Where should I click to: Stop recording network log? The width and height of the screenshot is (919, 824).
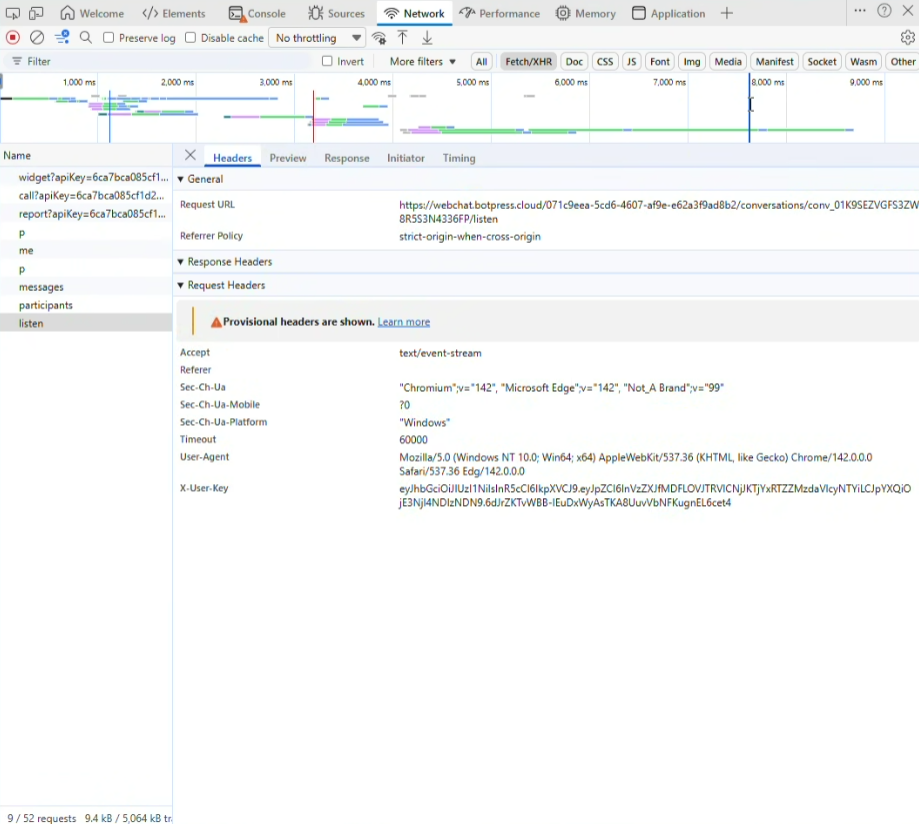click(13, 38)
